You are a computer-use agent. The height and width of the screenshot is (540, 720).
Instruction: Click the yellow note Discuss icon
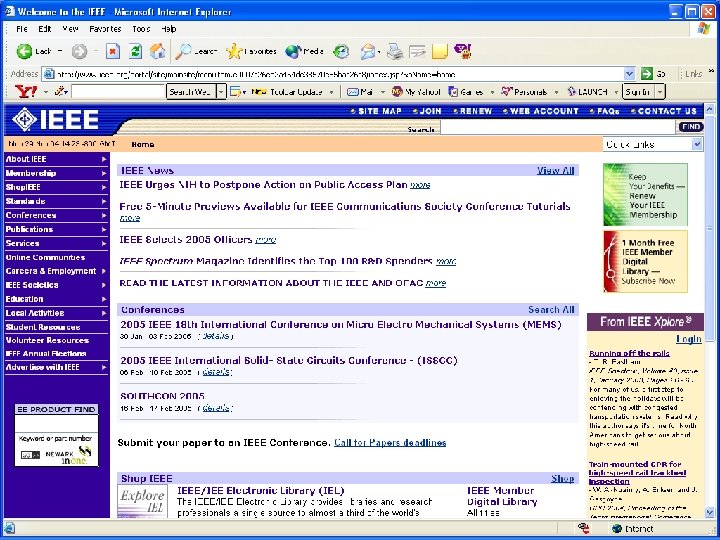pyautogui.click(x=439, y=51)
